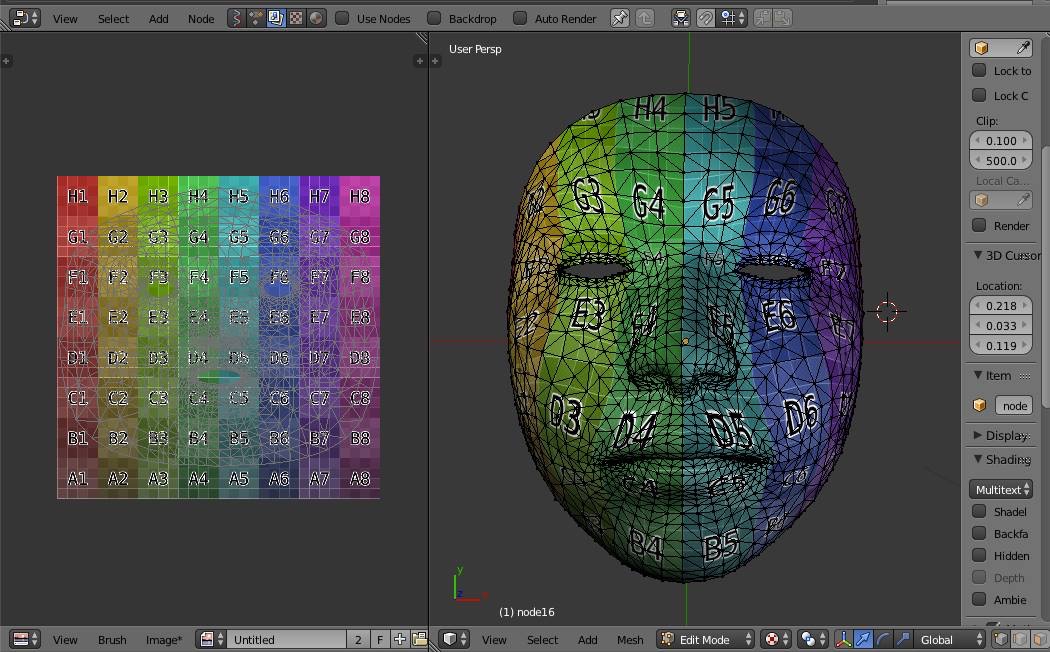Open the node editor type selector
Screen dimensions: 1050x652
coord(25,18)
